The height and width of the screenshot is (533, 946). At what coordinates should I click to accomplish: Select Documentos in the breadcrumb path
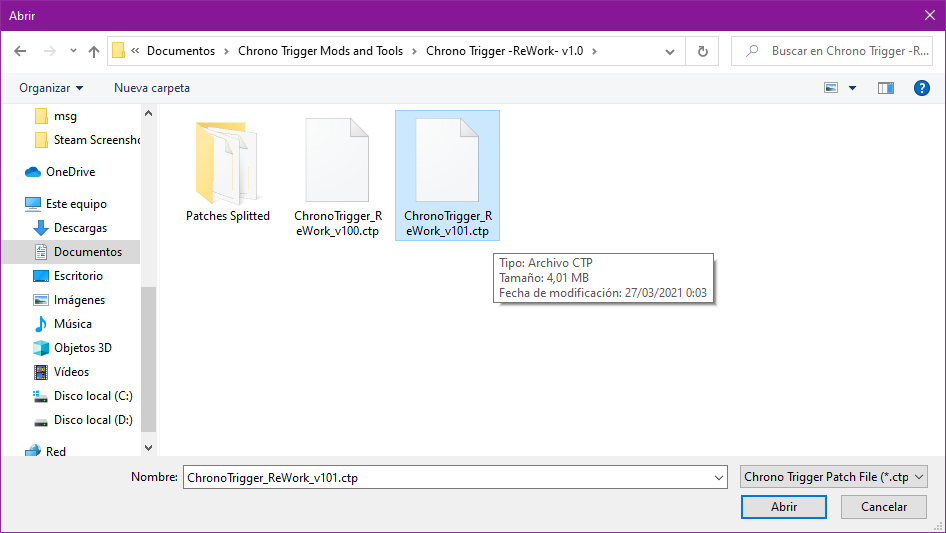(x=181, y=51)
